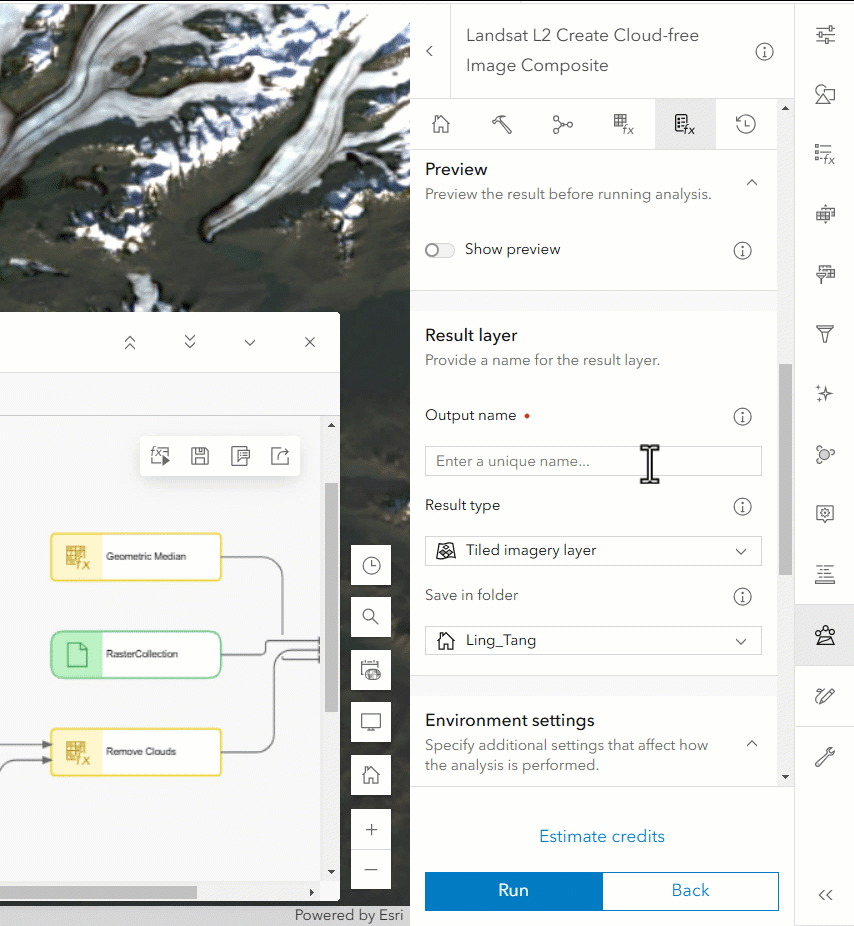Select the Remove Clouds function node
854x926 pixels.
pyautogui.click(x=136, y=752)
